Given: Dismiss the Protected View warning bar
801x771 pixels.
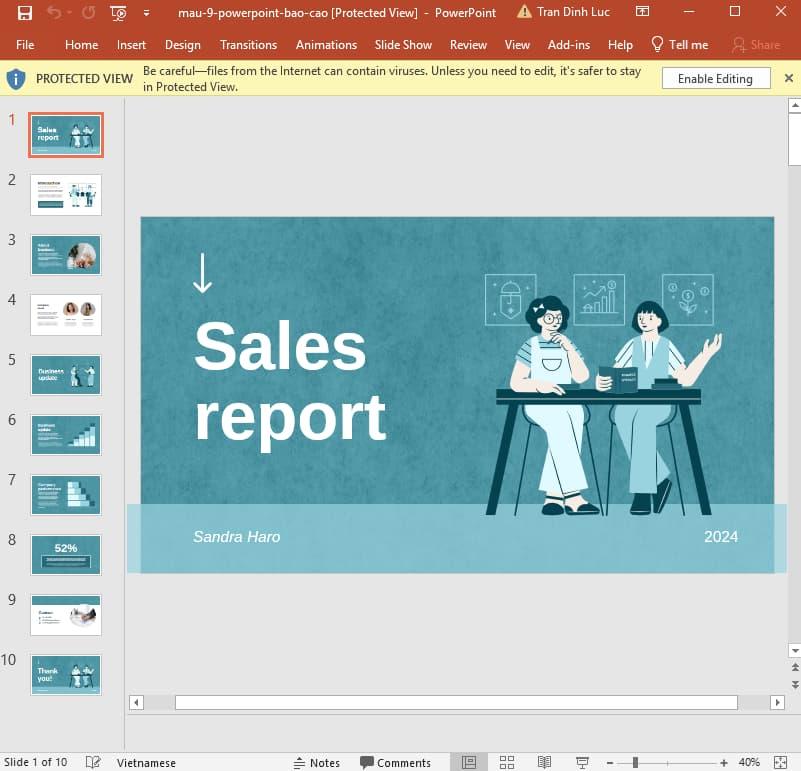Looking at the screenshot, I should (x=789, y=77).
